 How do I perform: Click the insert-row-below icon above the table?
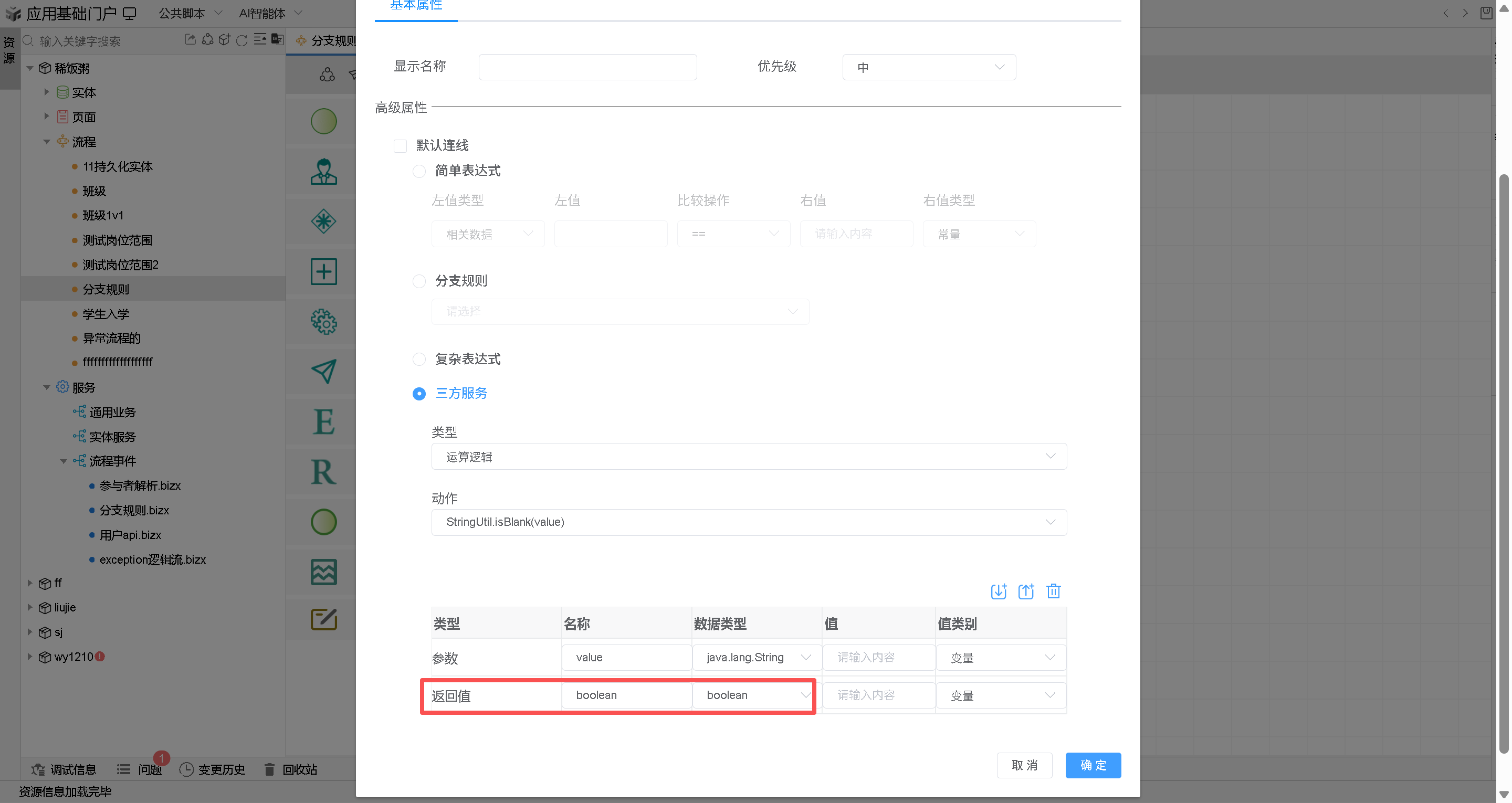click(x=998, y=591)
